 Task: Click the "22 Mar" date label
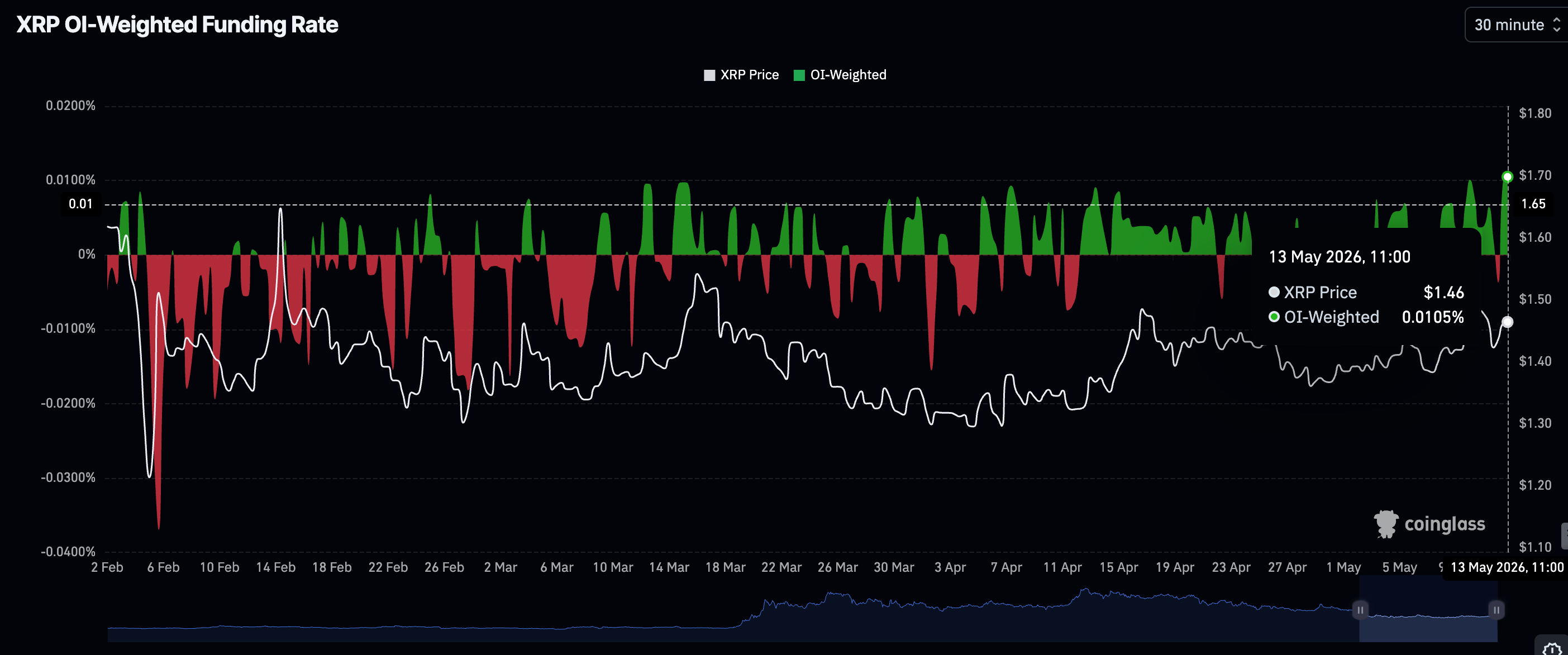pyautogui.click(x=781, y=567)
